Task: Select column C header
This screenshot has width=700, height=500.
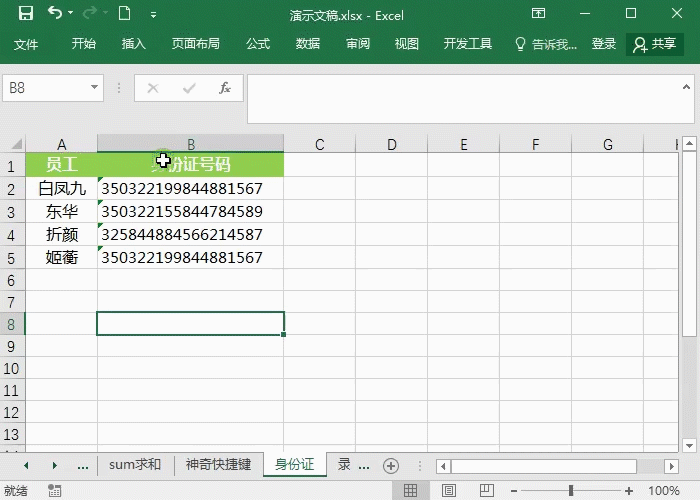Action: pos(320,144)
